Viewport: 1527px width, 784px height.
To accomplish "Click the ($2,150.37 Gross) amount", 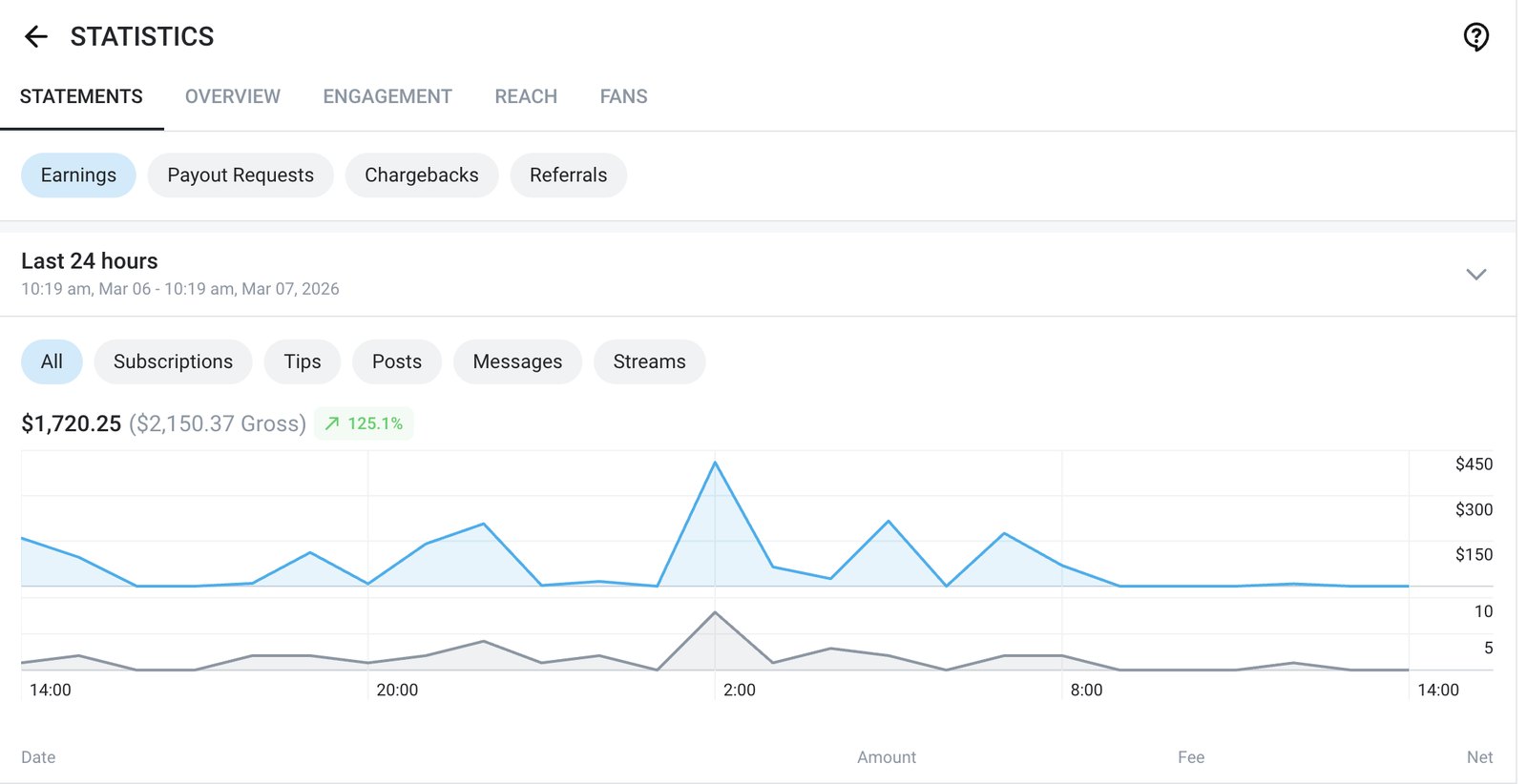I will [218, 423].
